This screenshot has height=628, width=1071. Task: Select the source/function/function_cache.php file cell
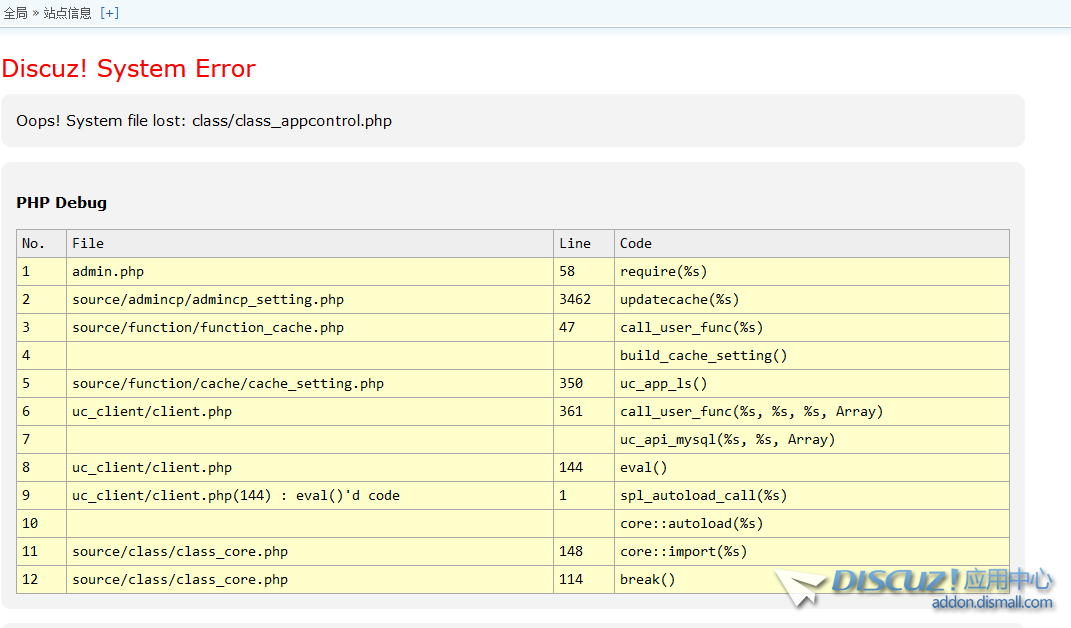coord(310,327)
